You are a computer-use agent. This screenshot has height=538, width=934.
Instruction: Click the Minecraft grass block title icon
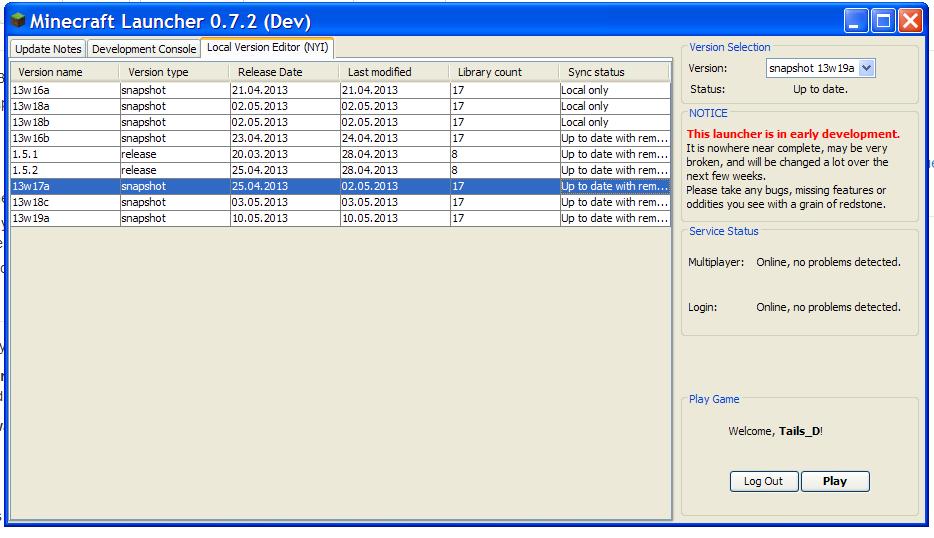pos(17,21)
